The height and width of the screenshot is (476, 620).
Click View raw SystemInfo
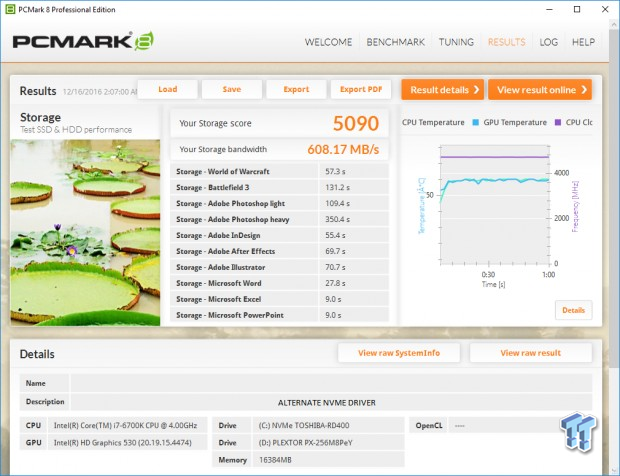click(399, 353)
